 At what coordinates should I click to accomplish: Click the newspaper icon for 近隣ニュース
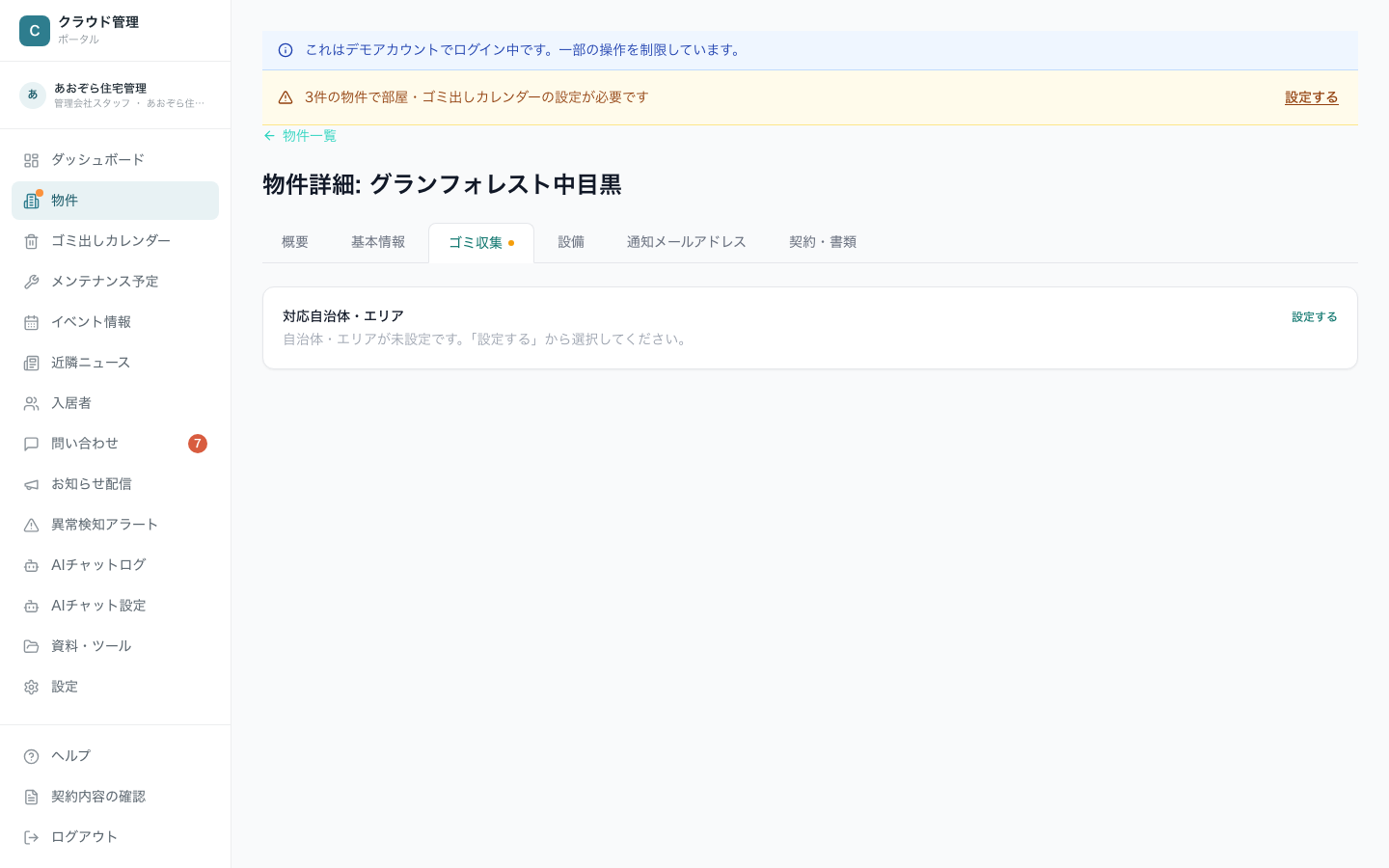pyautogui.click(x=31, y=363)
